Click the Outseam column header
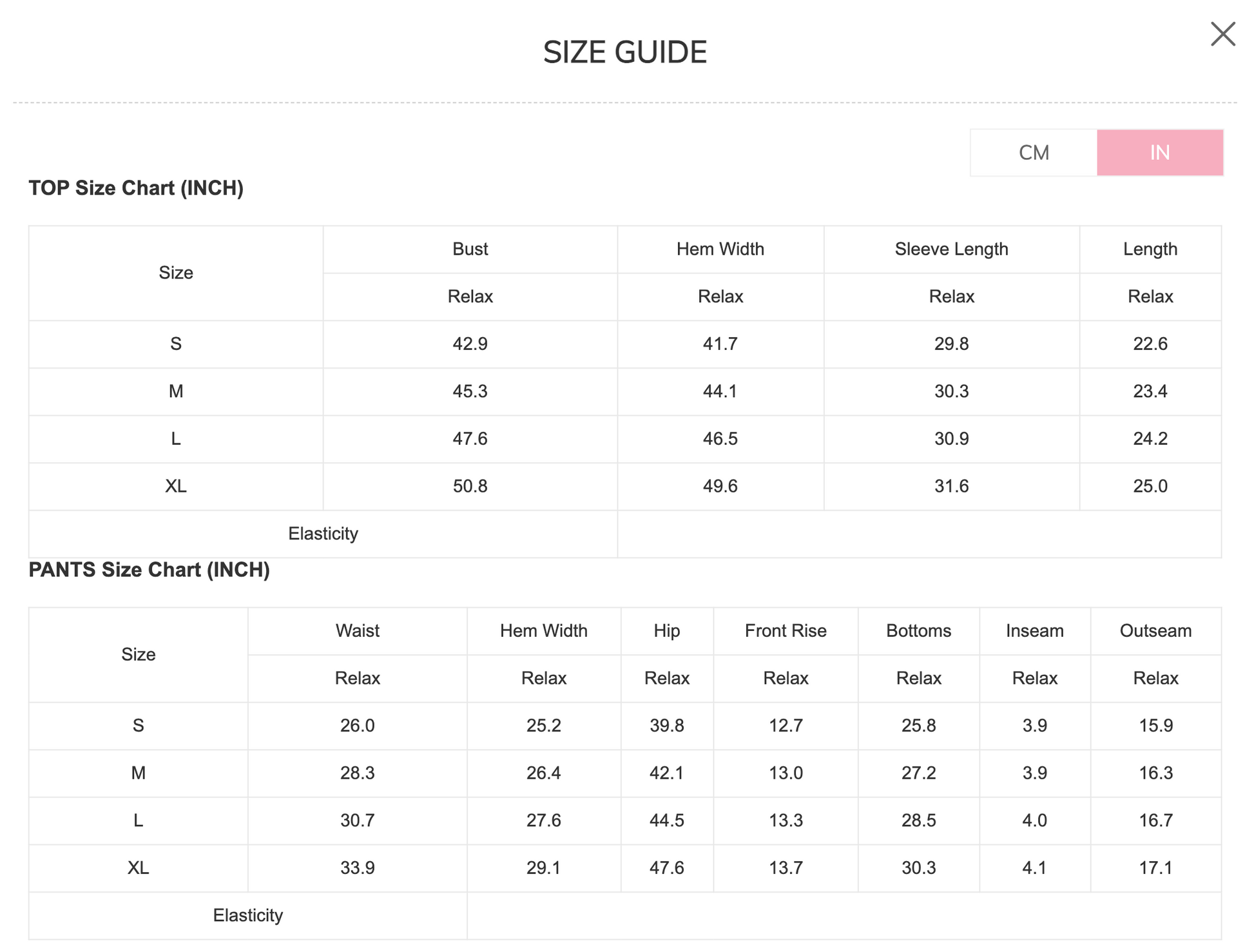 [1155, 631]
